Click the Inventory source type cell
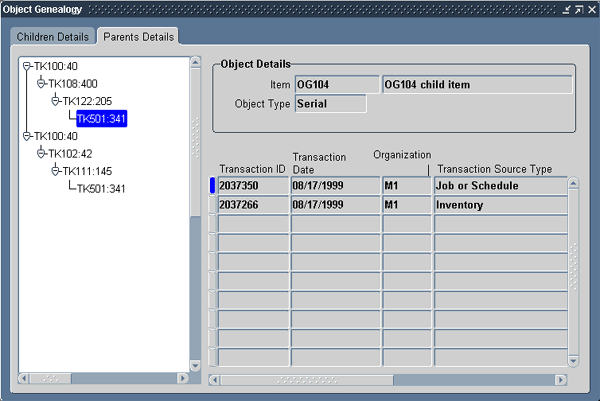Viewport: 600px width, 401px height. coord(501,205)
